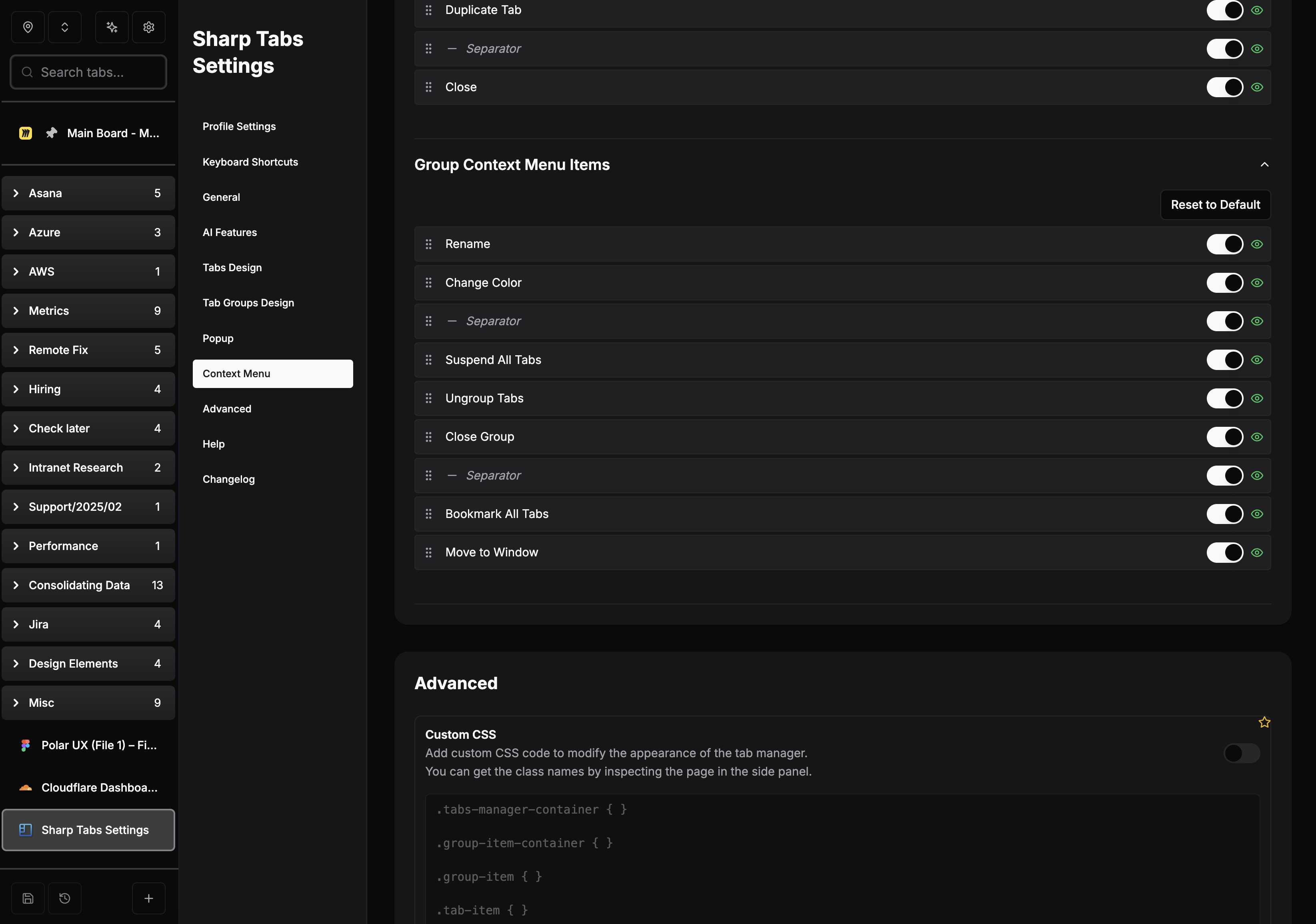1316x924 pixels.
Task: Expand the Metrics tab group
Action: coord(88,311)
